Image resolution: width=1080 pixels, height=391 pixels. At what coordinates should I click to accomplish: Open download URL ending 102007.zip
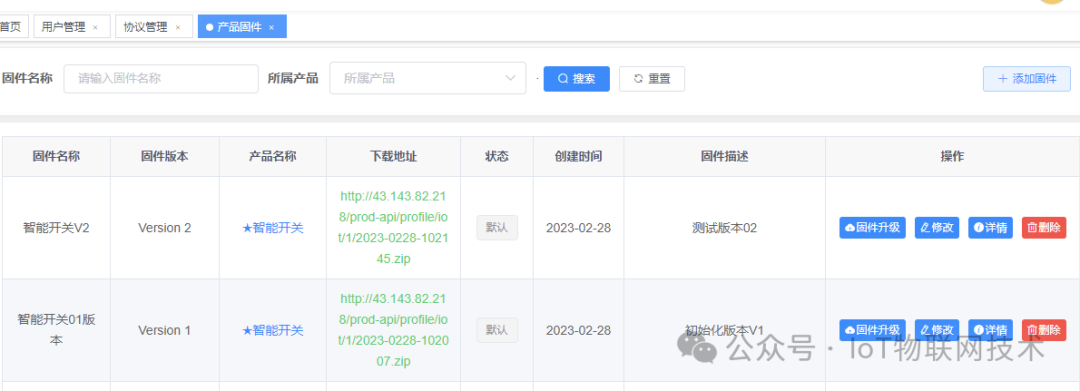[x=393, y=330]
